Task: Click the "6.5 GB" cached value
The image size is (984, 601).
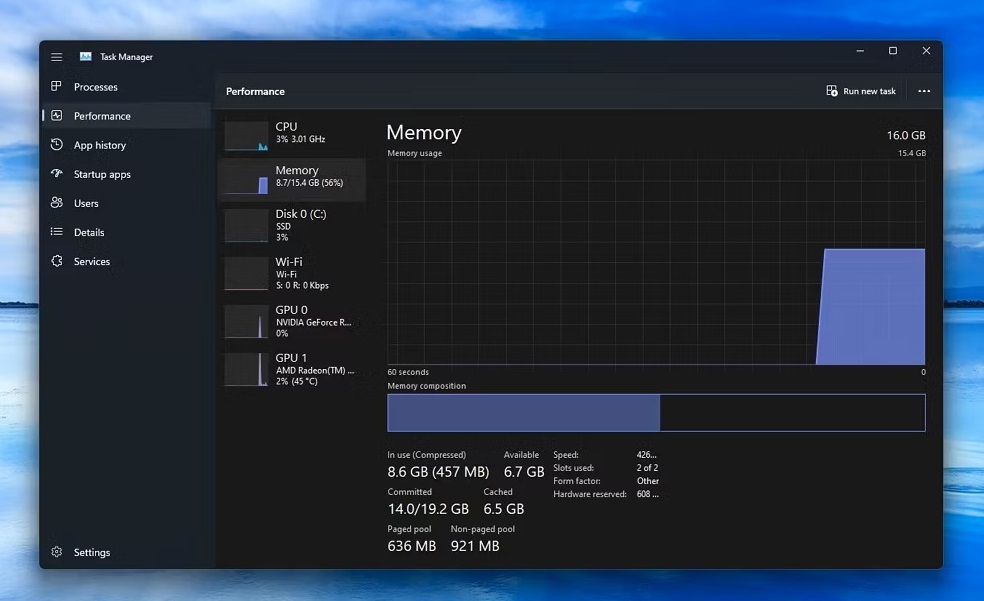Action: [503, 509]
